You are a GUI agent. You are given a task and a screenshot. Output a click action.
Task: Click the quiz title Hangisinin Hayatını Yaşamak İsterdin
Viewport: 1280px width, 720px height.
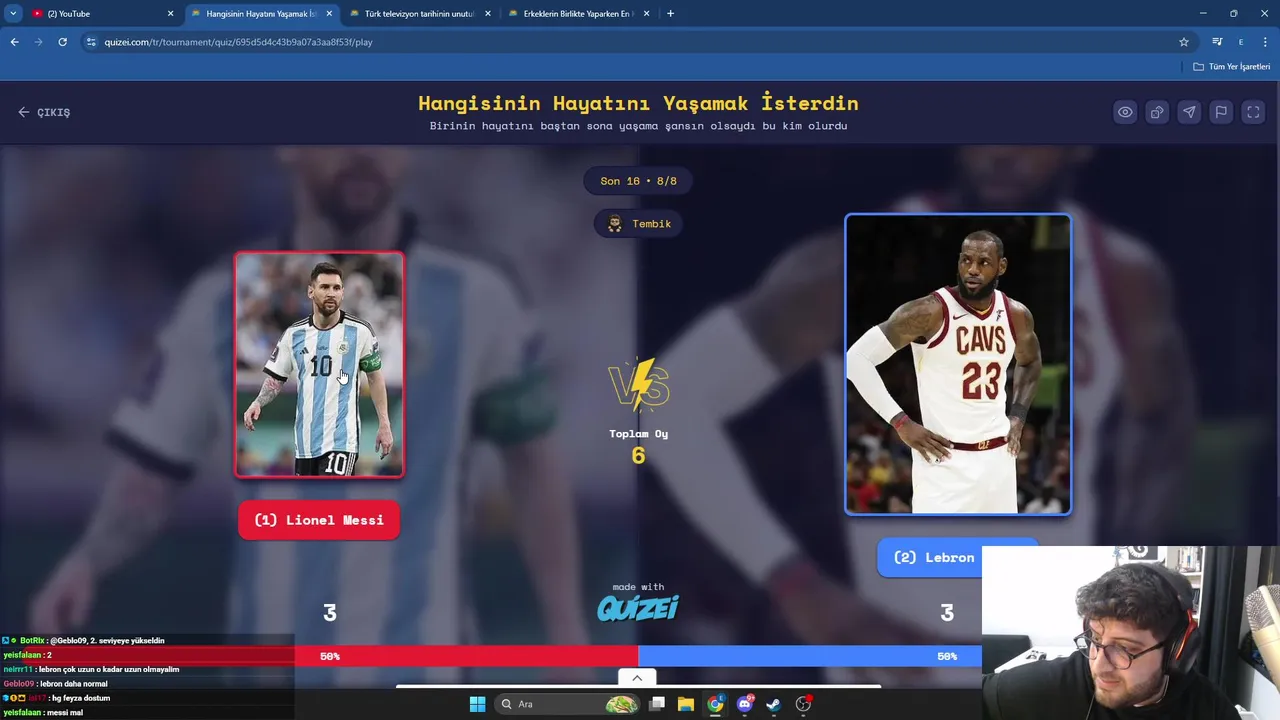(638, 103)
